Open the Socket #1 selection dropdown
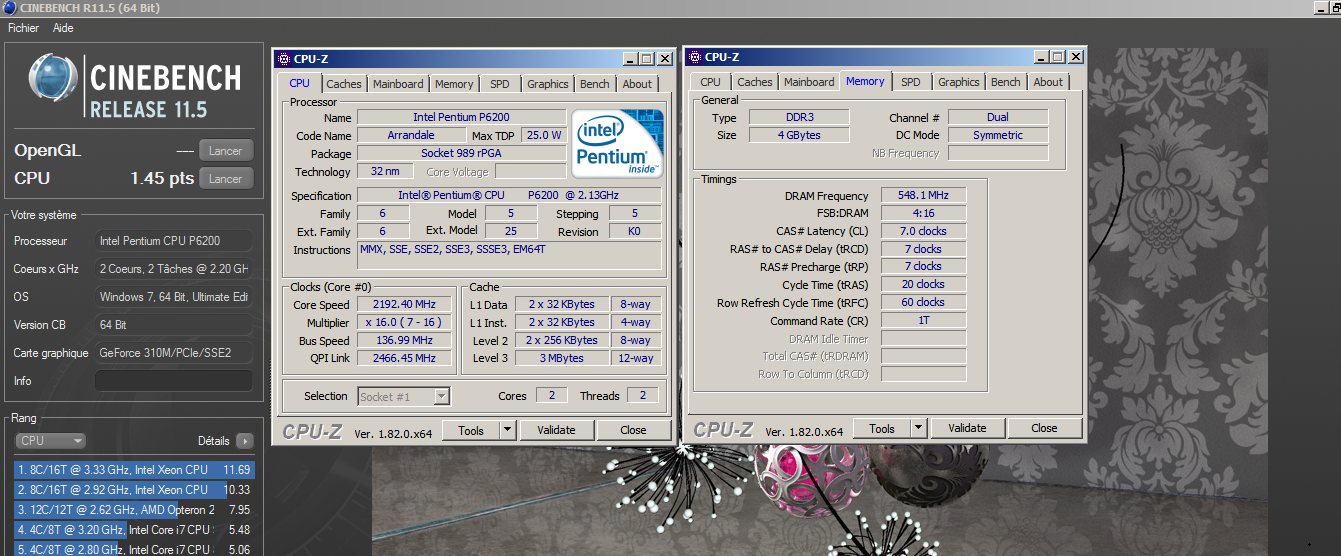1341x556 pixels. 404,397
